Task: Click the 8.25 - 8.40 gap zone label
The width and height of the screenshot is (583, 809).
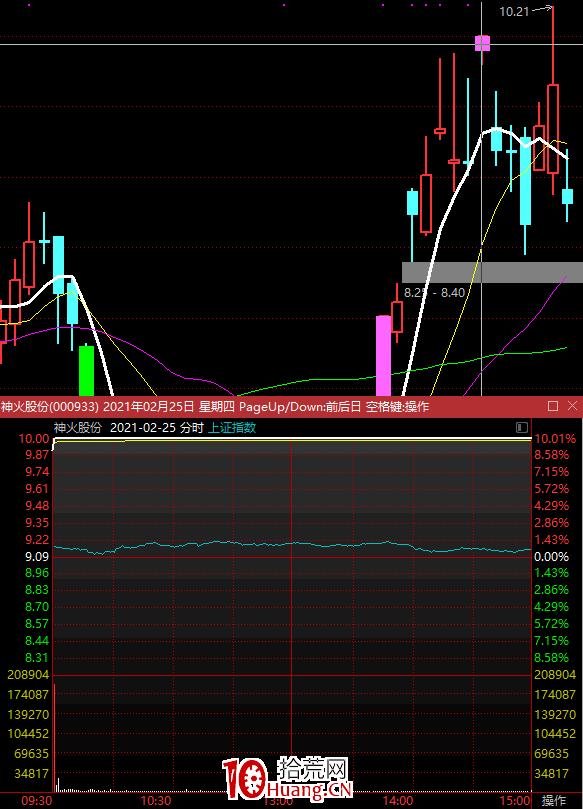Action: click(434, 293)
